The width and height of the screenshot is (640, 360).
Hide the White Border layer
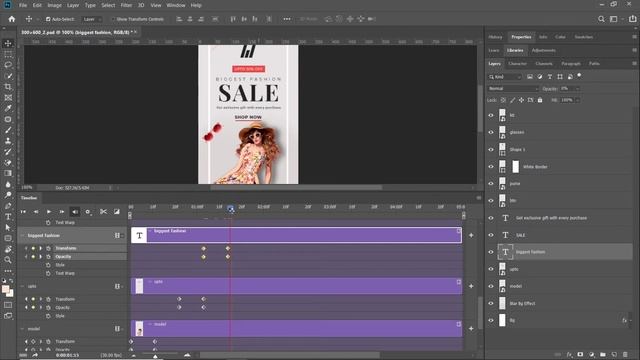[491, 167]
